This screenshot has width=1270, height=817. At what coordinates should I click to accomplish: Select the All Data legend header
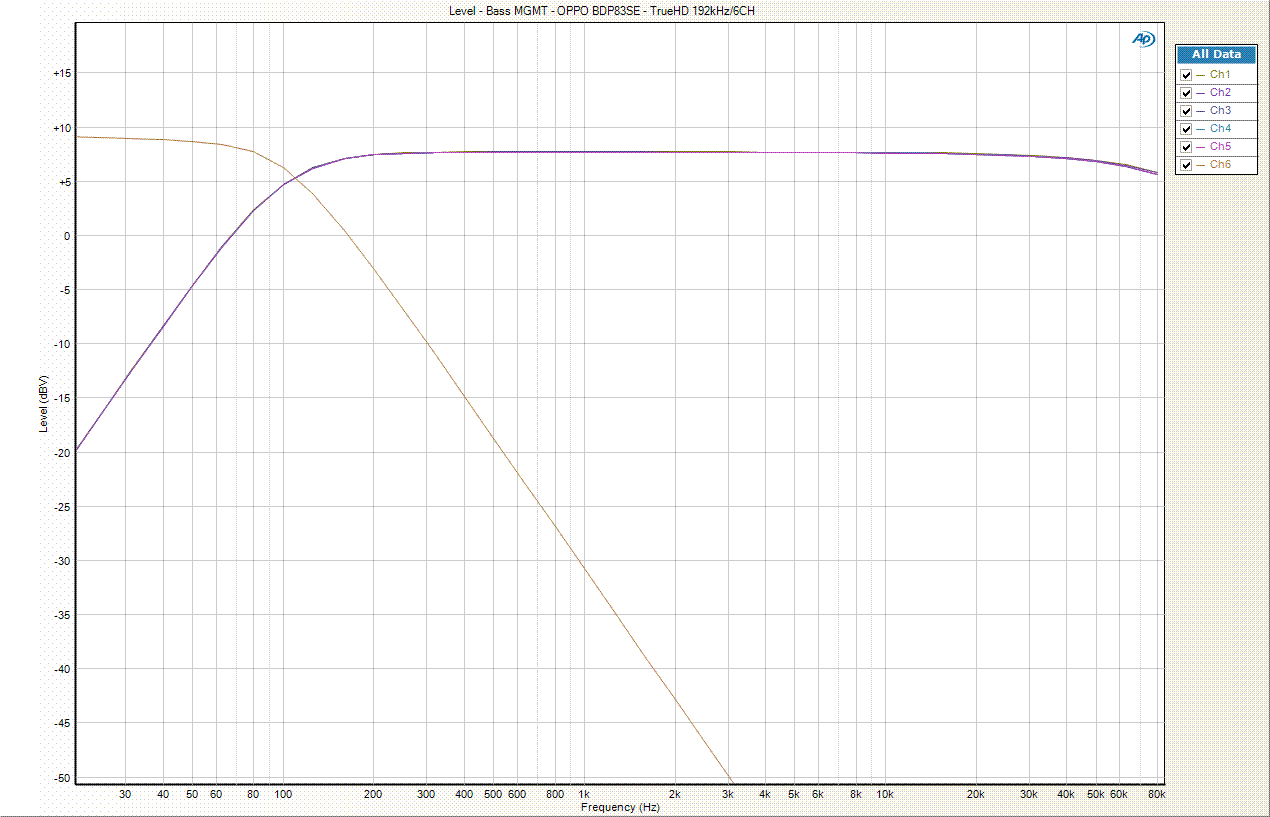coord(1216,55)
